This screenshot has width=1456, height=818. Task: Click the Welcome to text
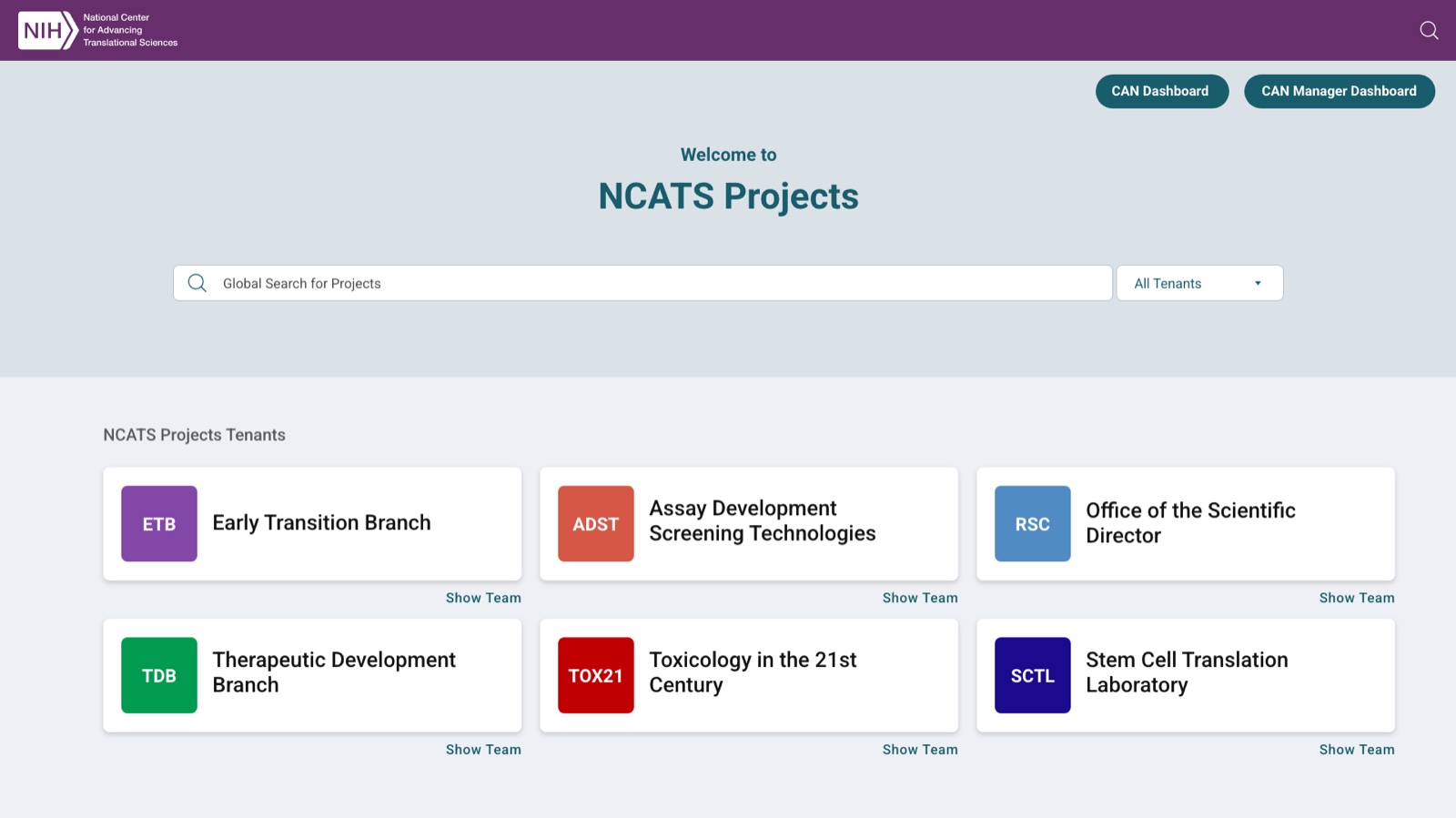coord(728,155)
